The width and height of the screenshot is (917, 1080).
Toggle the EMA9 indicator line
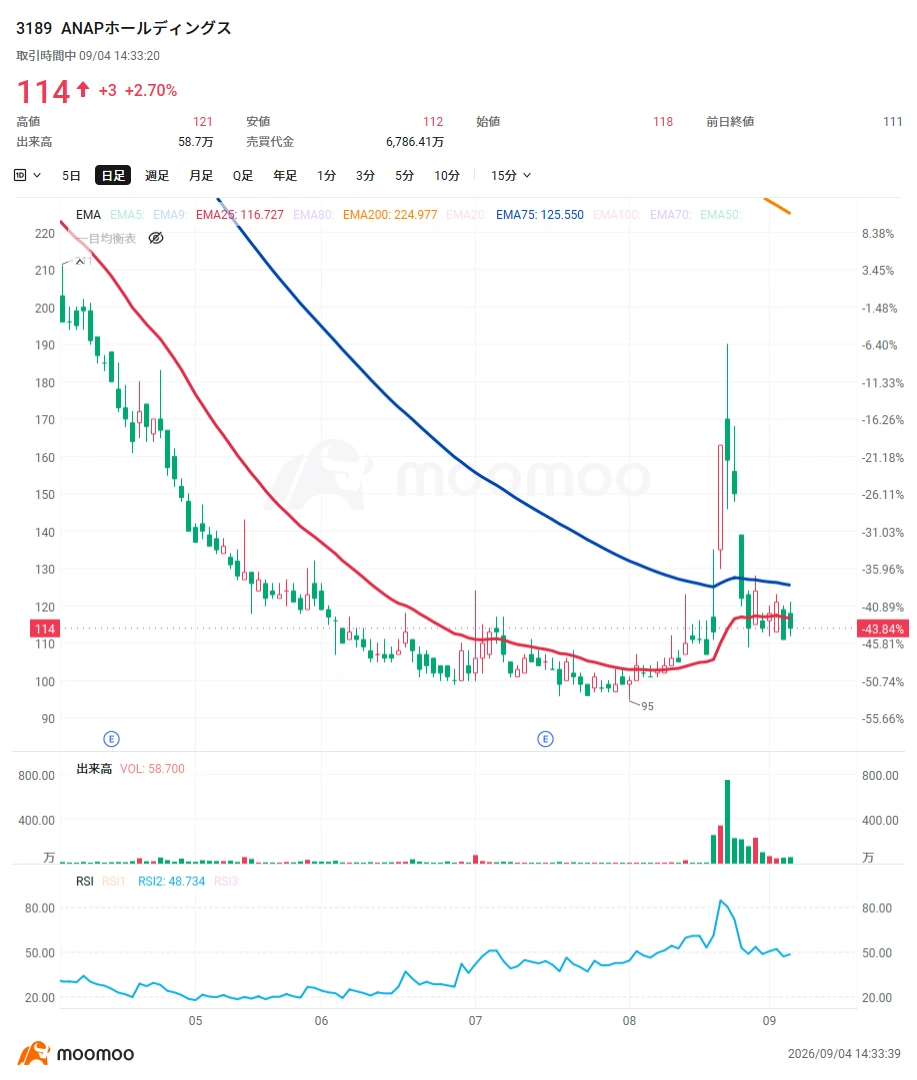coord(170,215)
